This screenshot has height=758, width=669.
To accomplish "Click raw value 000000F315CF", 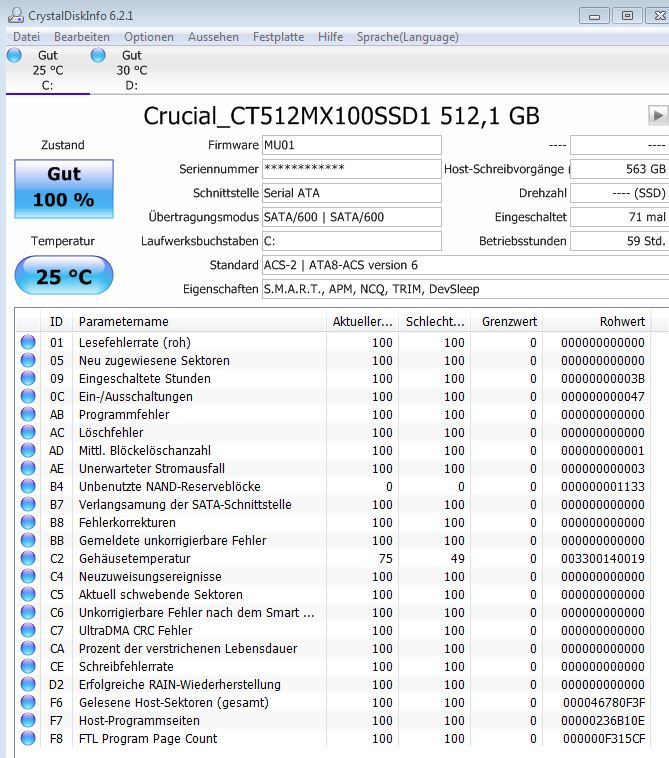I will [604, 738].
